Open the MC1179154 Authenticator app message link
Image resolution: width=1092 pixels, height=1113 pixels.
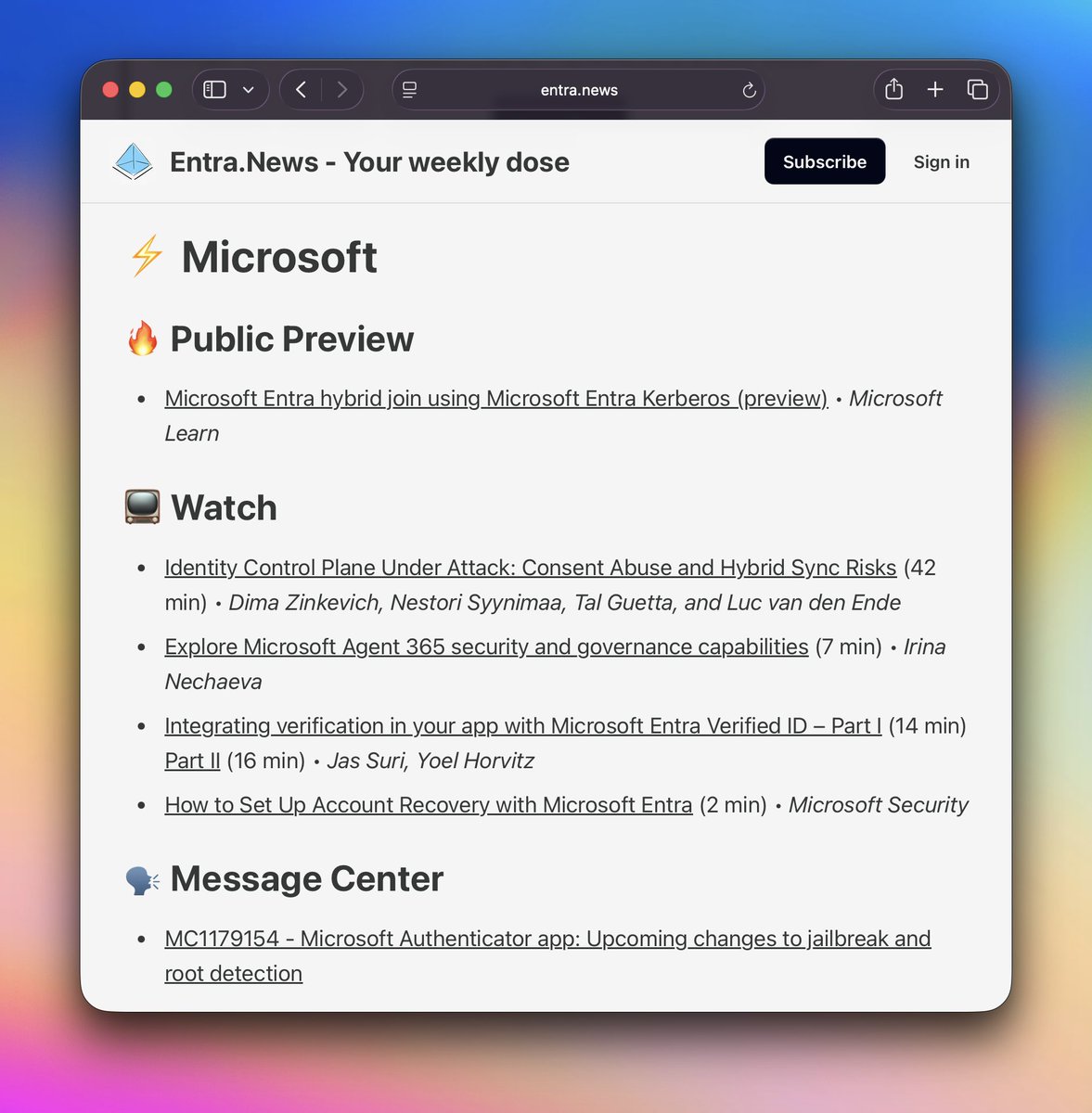coord(547,956)
